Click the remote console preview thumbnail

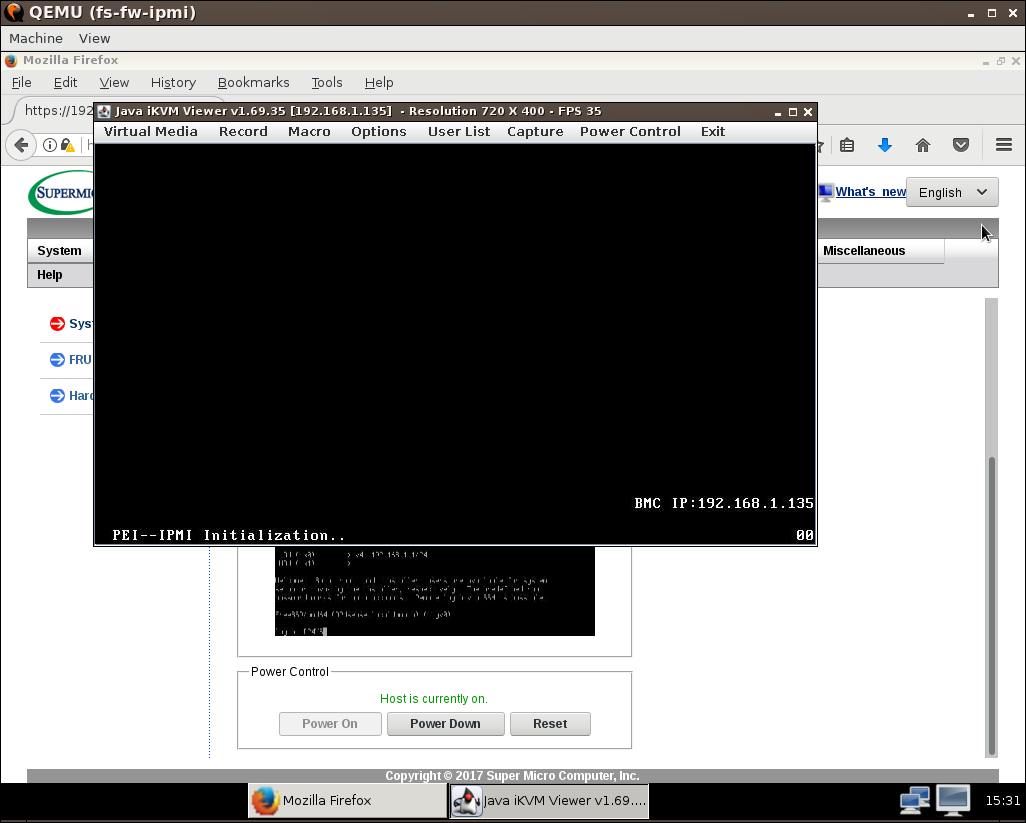tap(434, 592)
